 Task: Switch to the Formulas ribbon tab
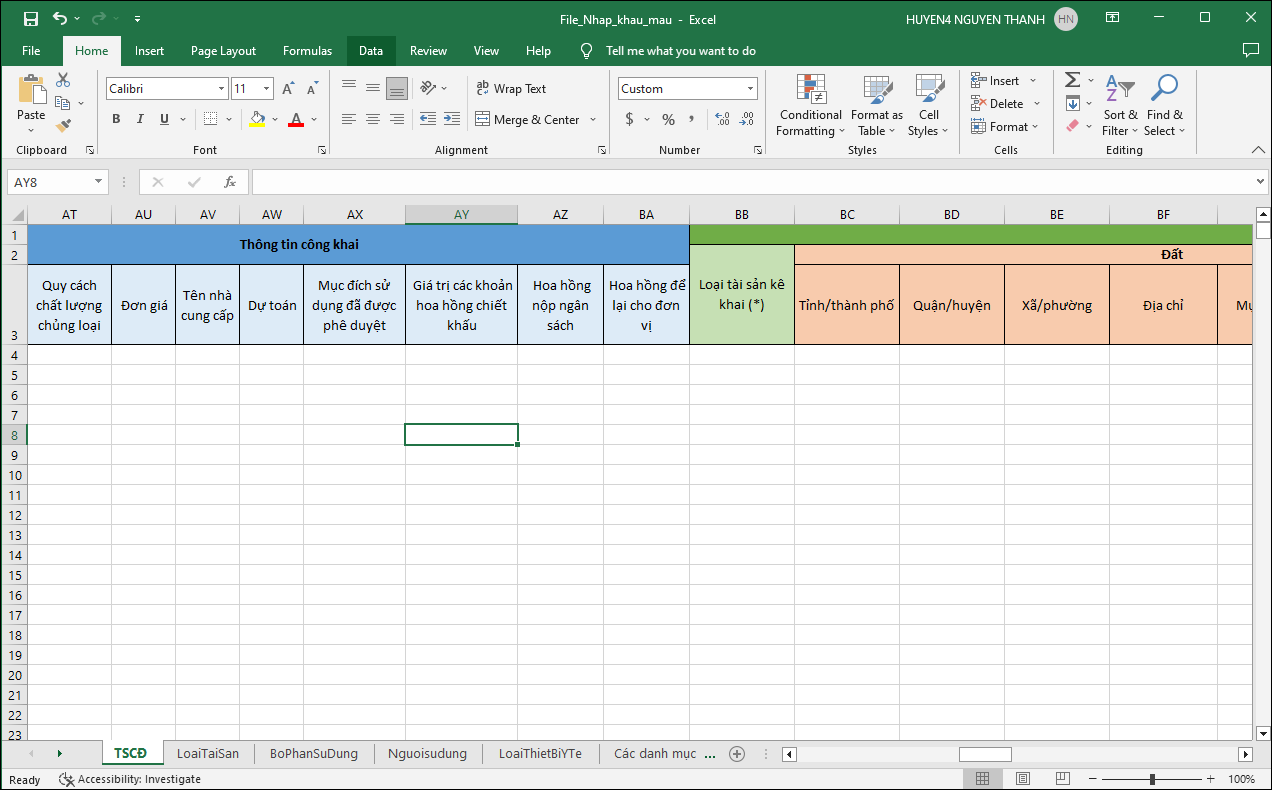(307, 51)
